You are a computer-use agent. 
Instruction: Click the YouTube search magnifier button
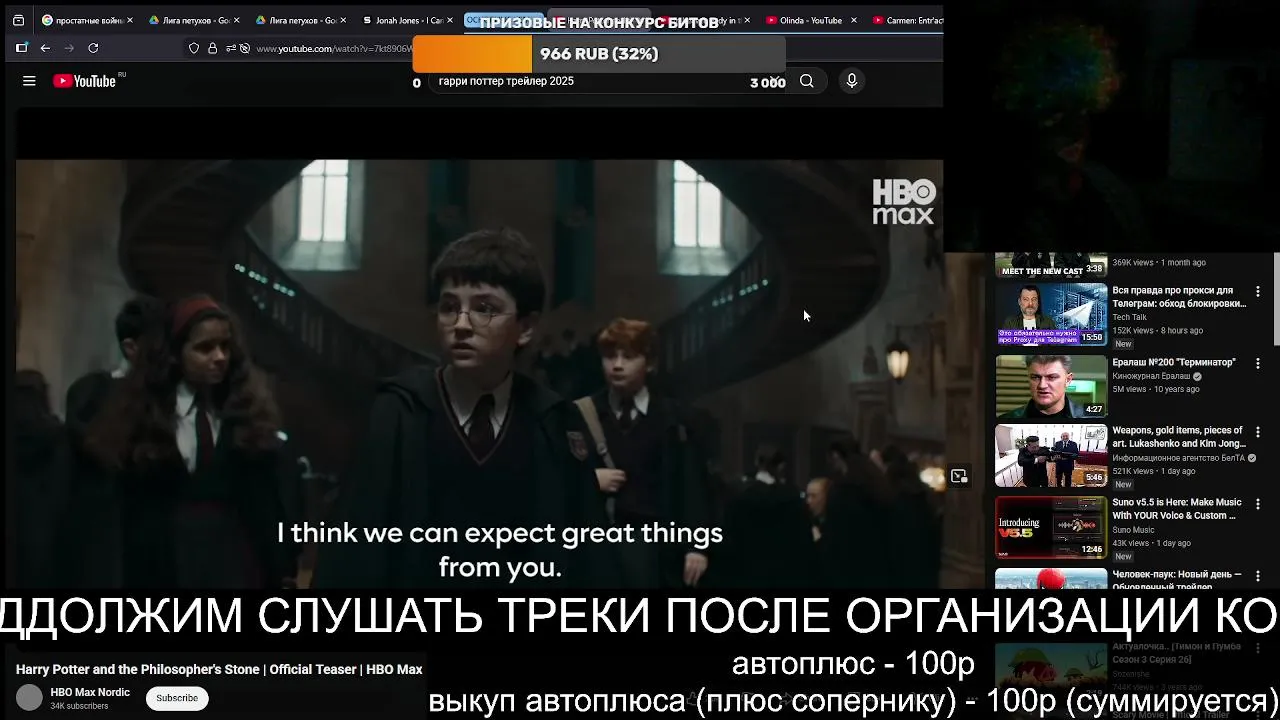point(806,81)
